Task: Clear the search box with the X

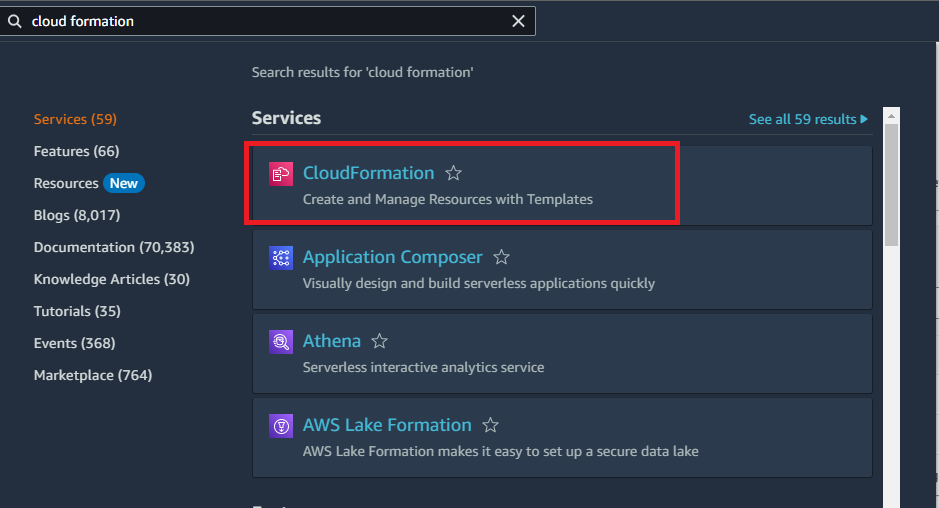Action: [x=518, y=22]
